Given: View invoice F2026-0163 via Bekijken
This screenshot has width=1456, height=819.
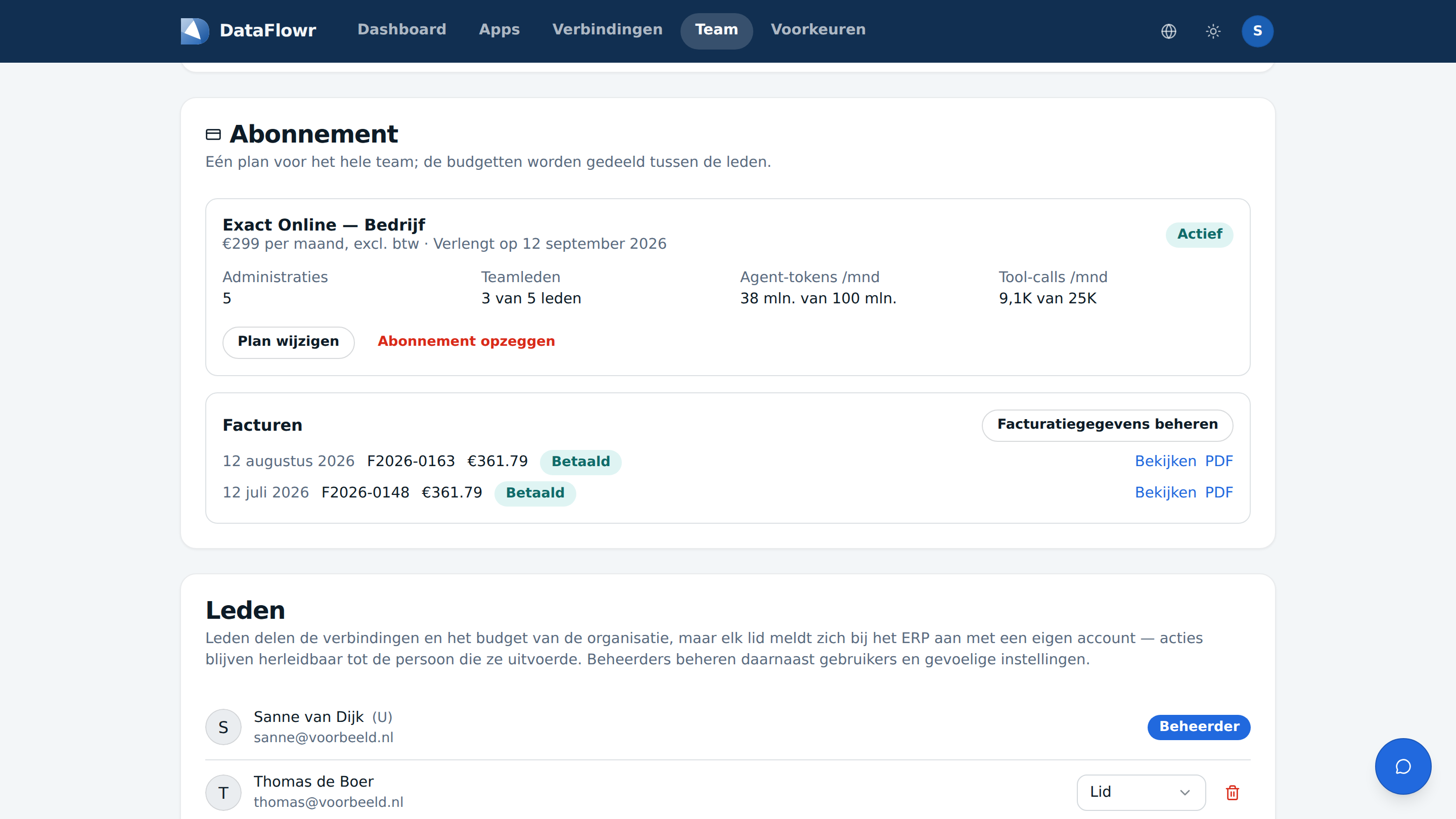Looking at the screenshot, I should (x=1165, y=461).
